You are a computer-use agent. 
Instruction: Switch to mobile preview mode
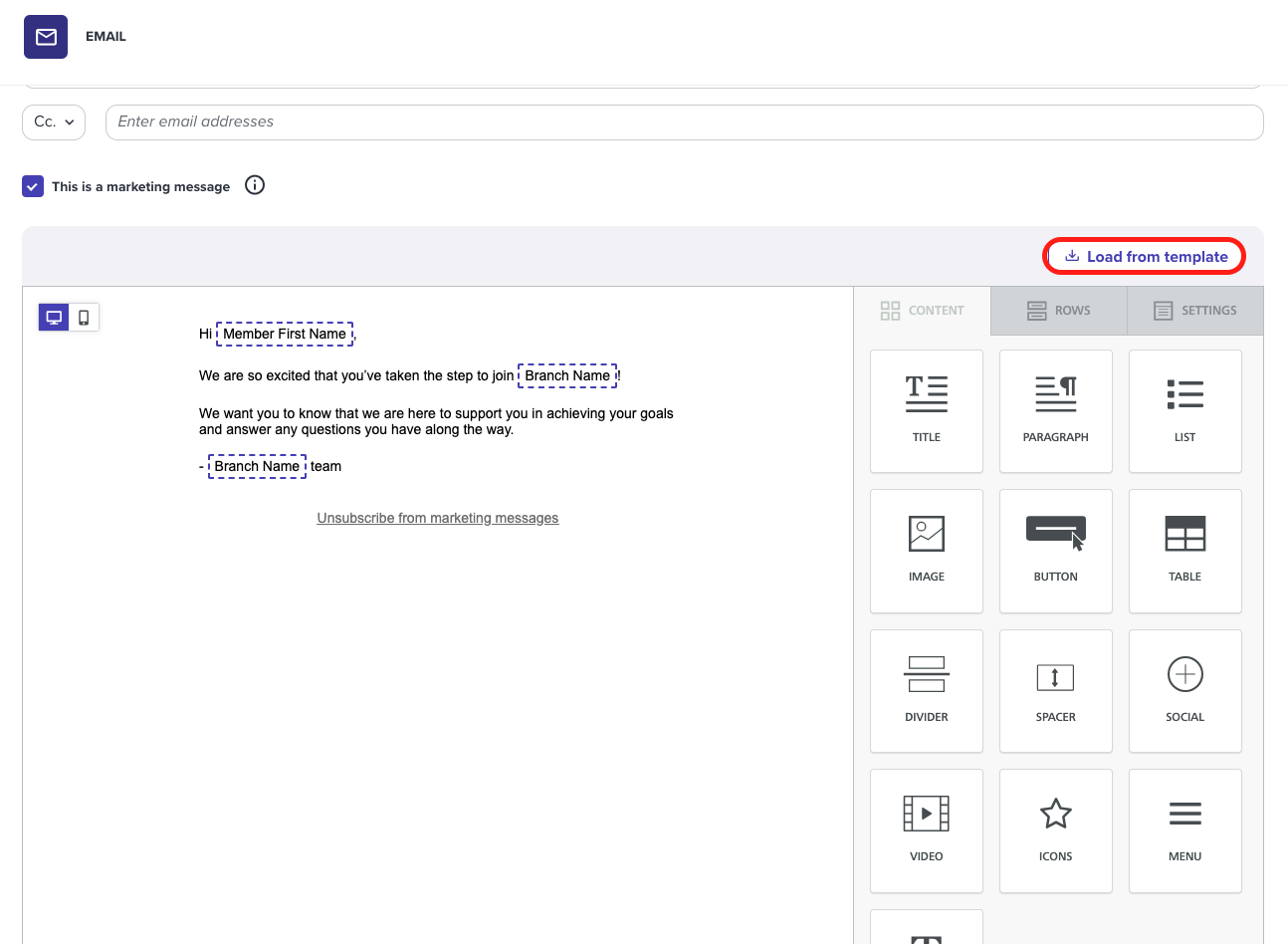coord(84,317)
